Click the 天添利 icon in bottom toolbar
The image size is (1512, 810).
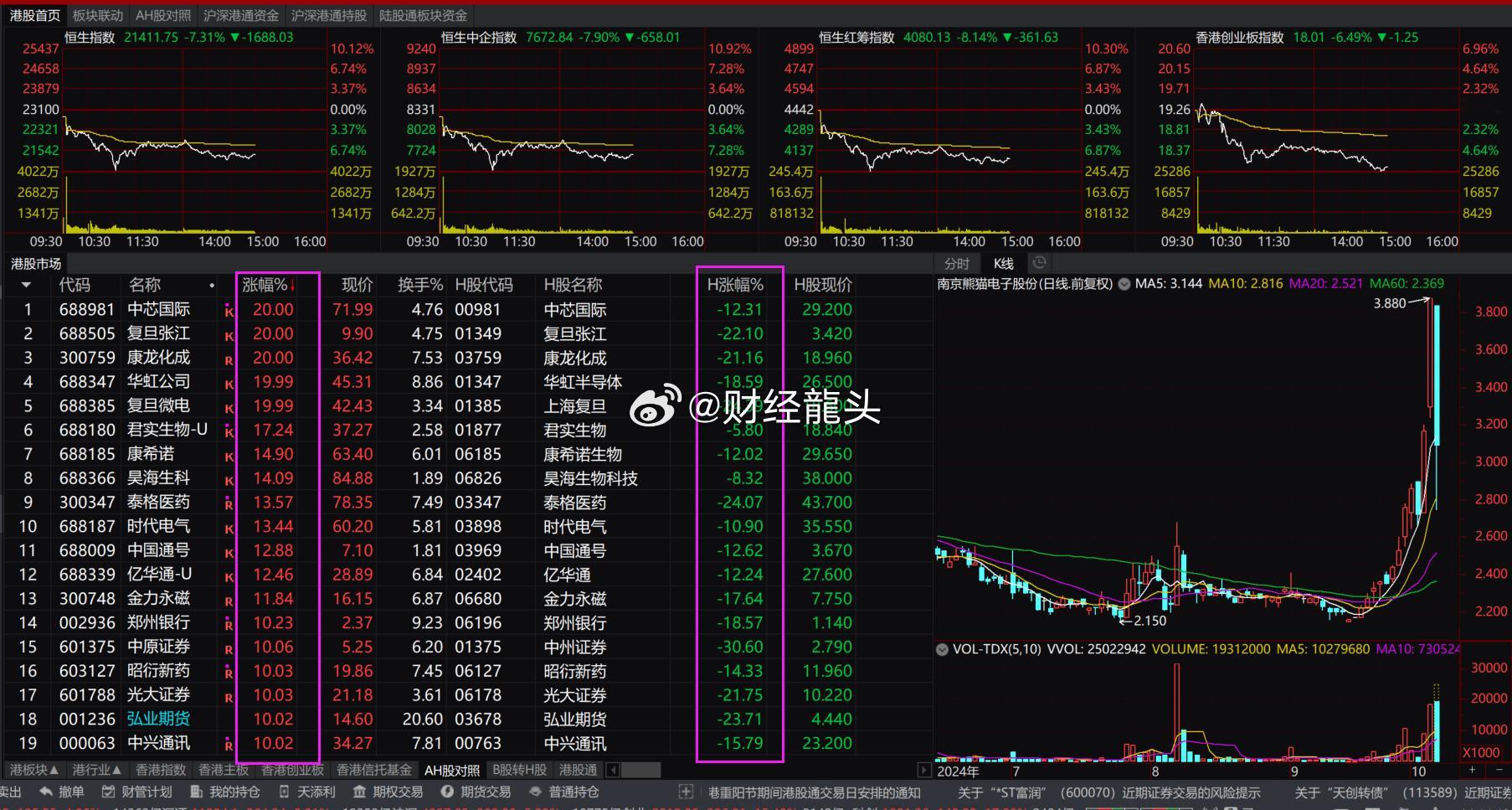click(284, 792)
